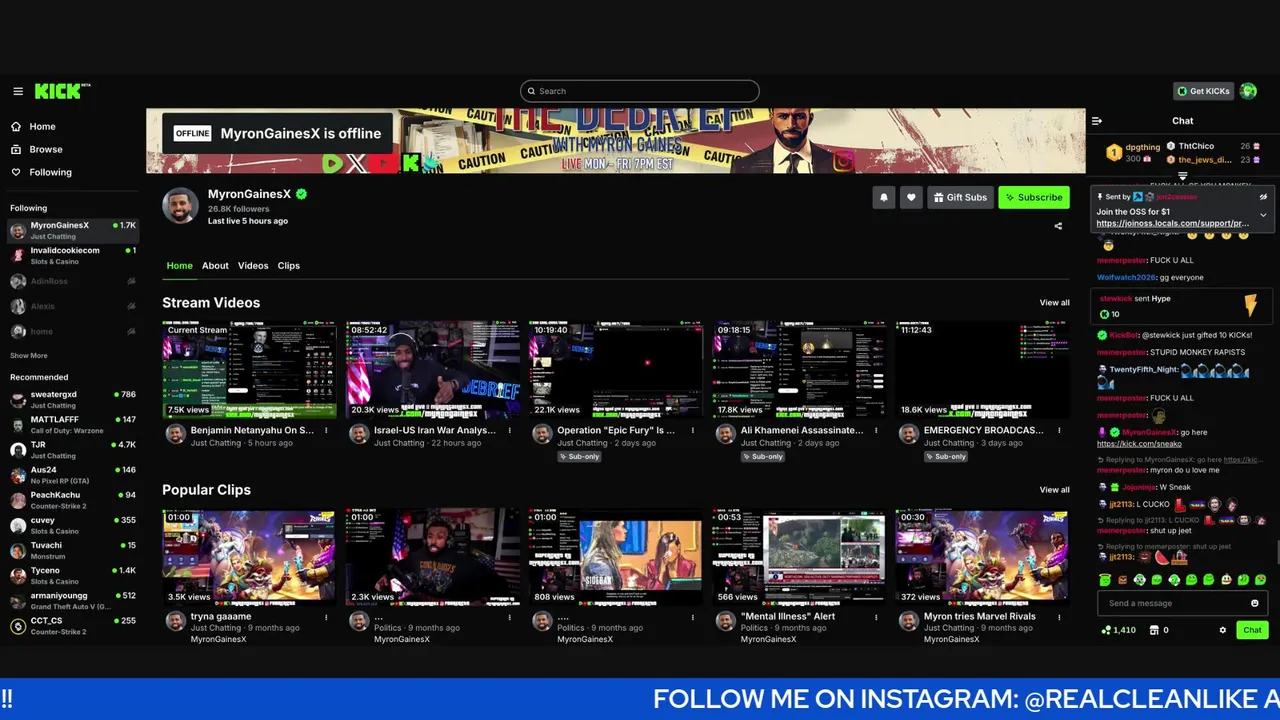The image size is (1280, 720).
Task: Switch to the About tab
Action: (215, 266)
